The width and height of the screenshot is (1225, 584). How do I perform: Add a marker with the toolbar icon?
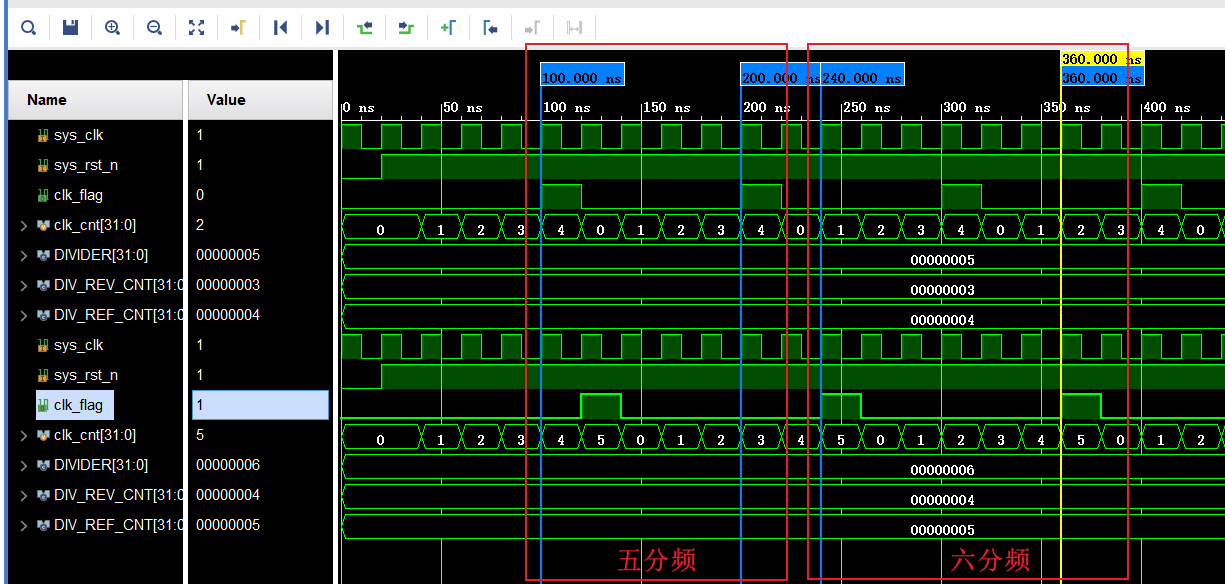coord(448,28)
